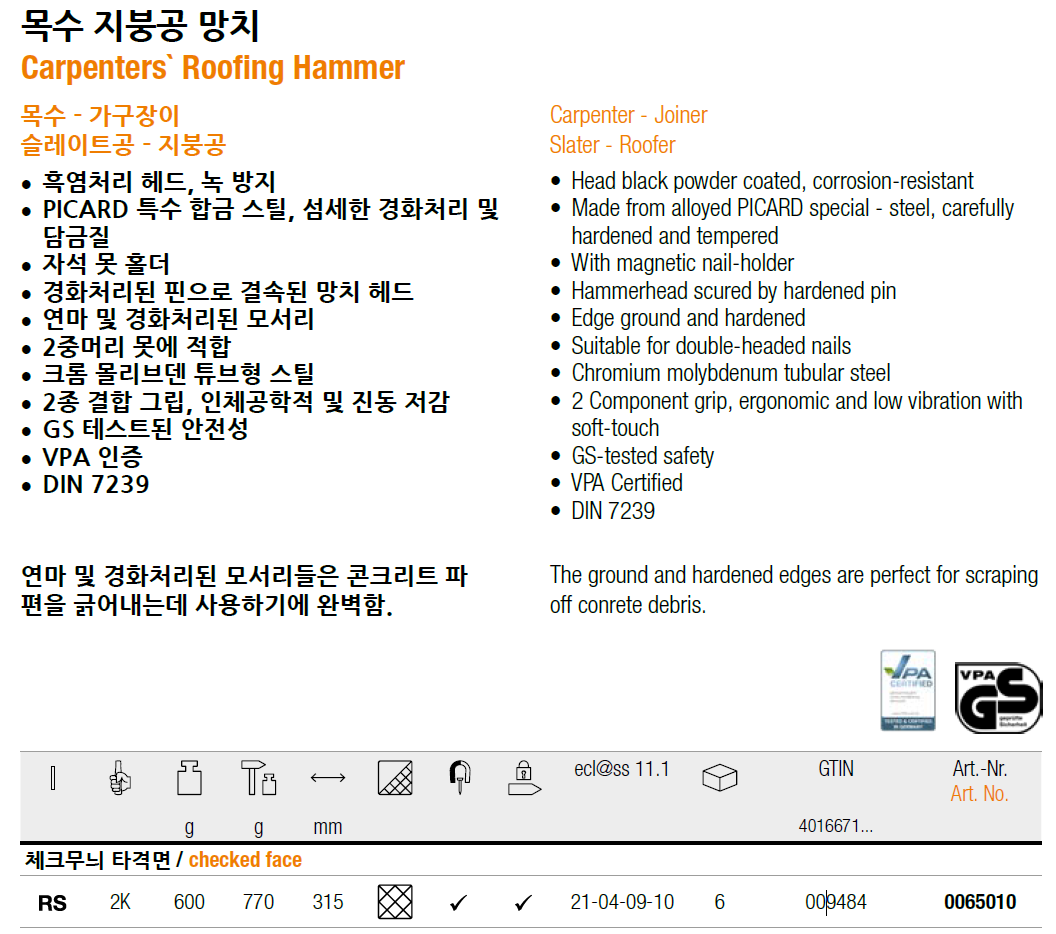Click the English 'DIN 7239' bullet
Viewport: 1056px width, 934px height.
[x=613, y=511]
